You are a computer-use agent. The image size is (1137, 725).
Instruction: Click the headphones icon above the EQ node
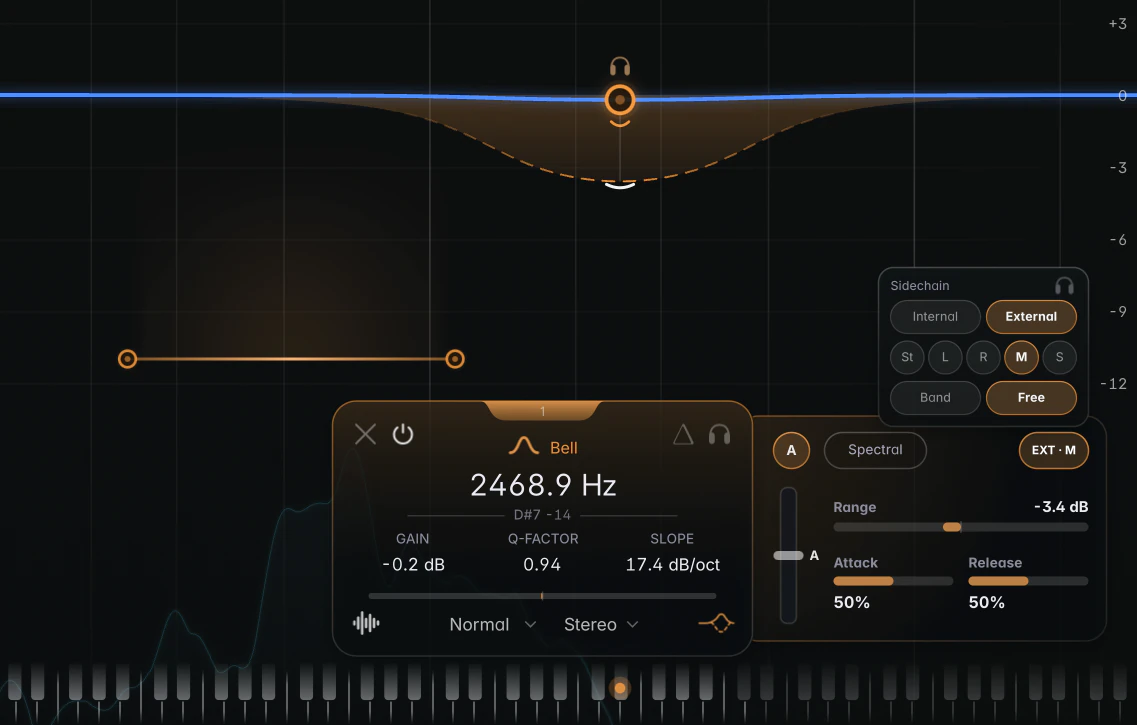click(619, 67)
